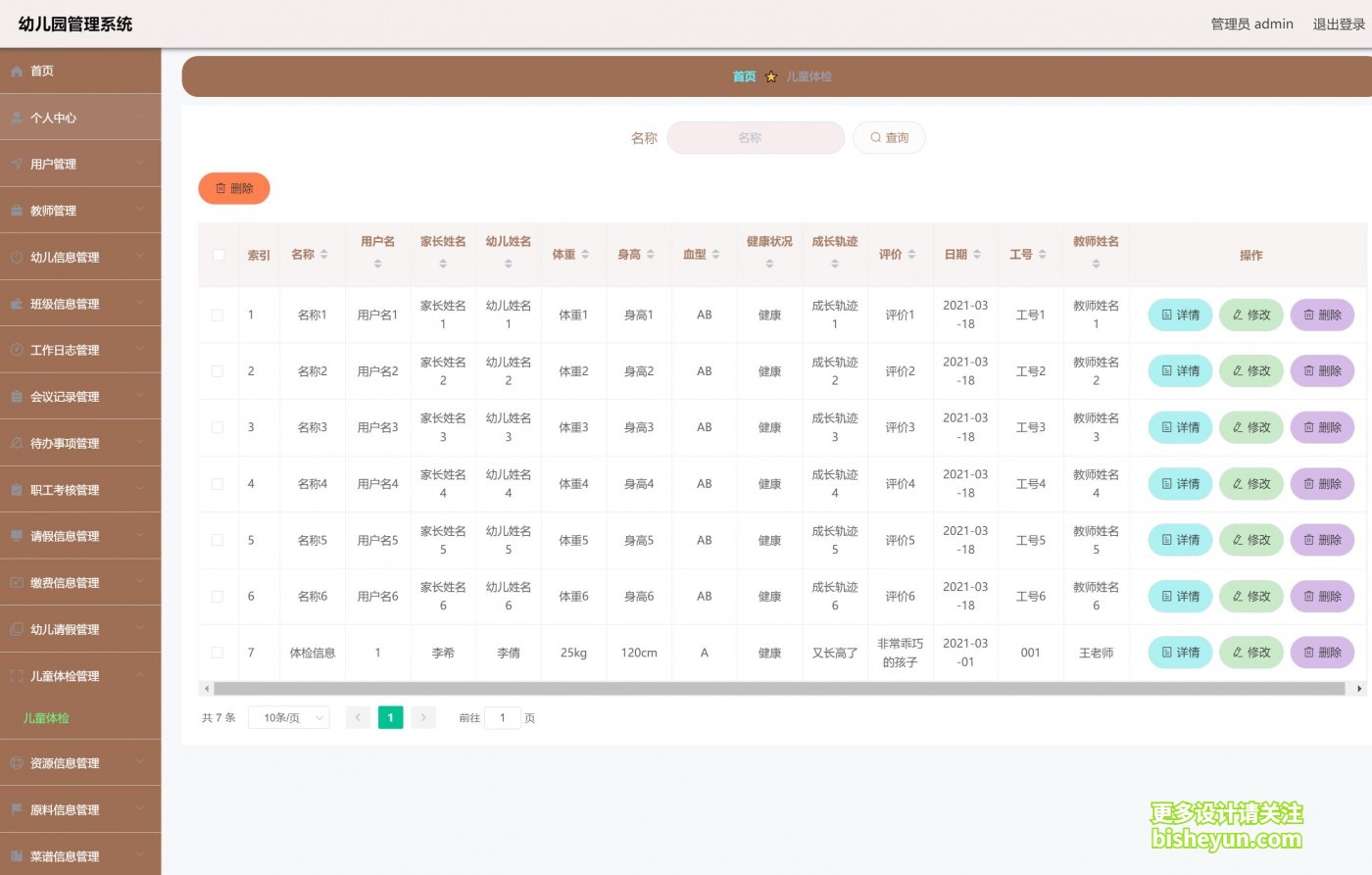Viewport: 1372px width, 875px height.
Task: Open 待办事项管理 menu item
Action: click(x=80, y=443)
